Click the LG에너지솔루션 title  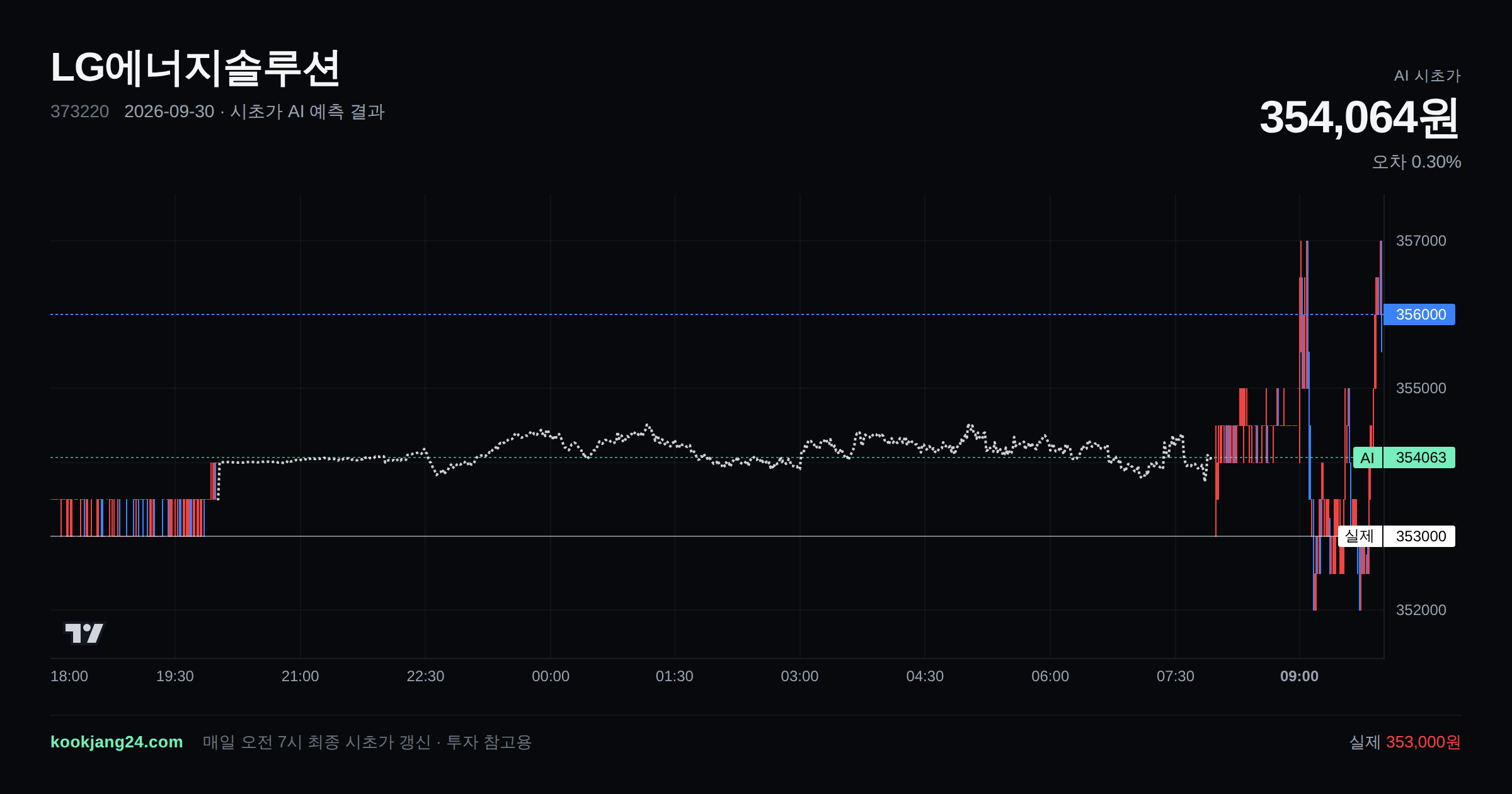click(x=195, y=68)
